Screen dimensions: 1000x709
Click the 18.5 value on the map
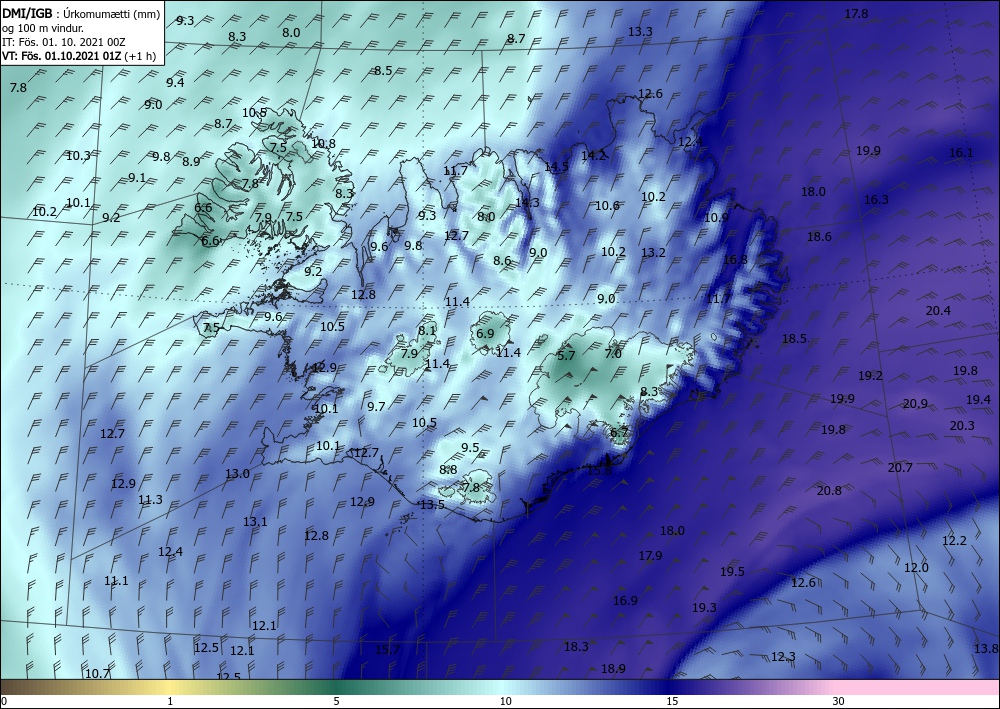[x=795, y=339]
